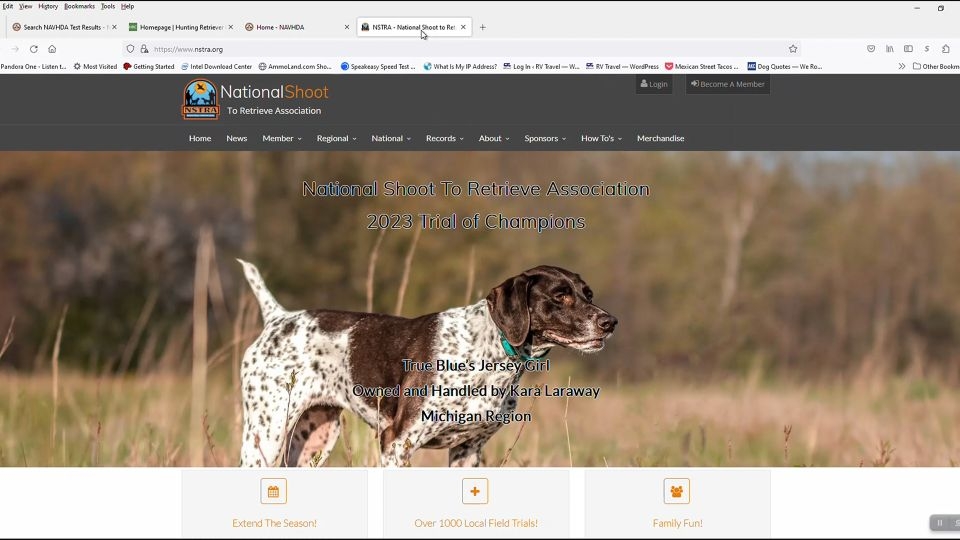Expand the About dropdown menu
The width and height of the screenshot is (960, 540).
[493, 138]
